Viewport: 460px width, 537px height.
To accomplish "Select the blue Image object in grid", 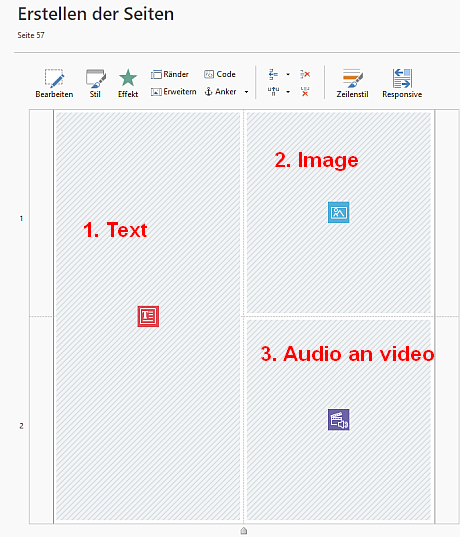I will (x=338, y=212).
